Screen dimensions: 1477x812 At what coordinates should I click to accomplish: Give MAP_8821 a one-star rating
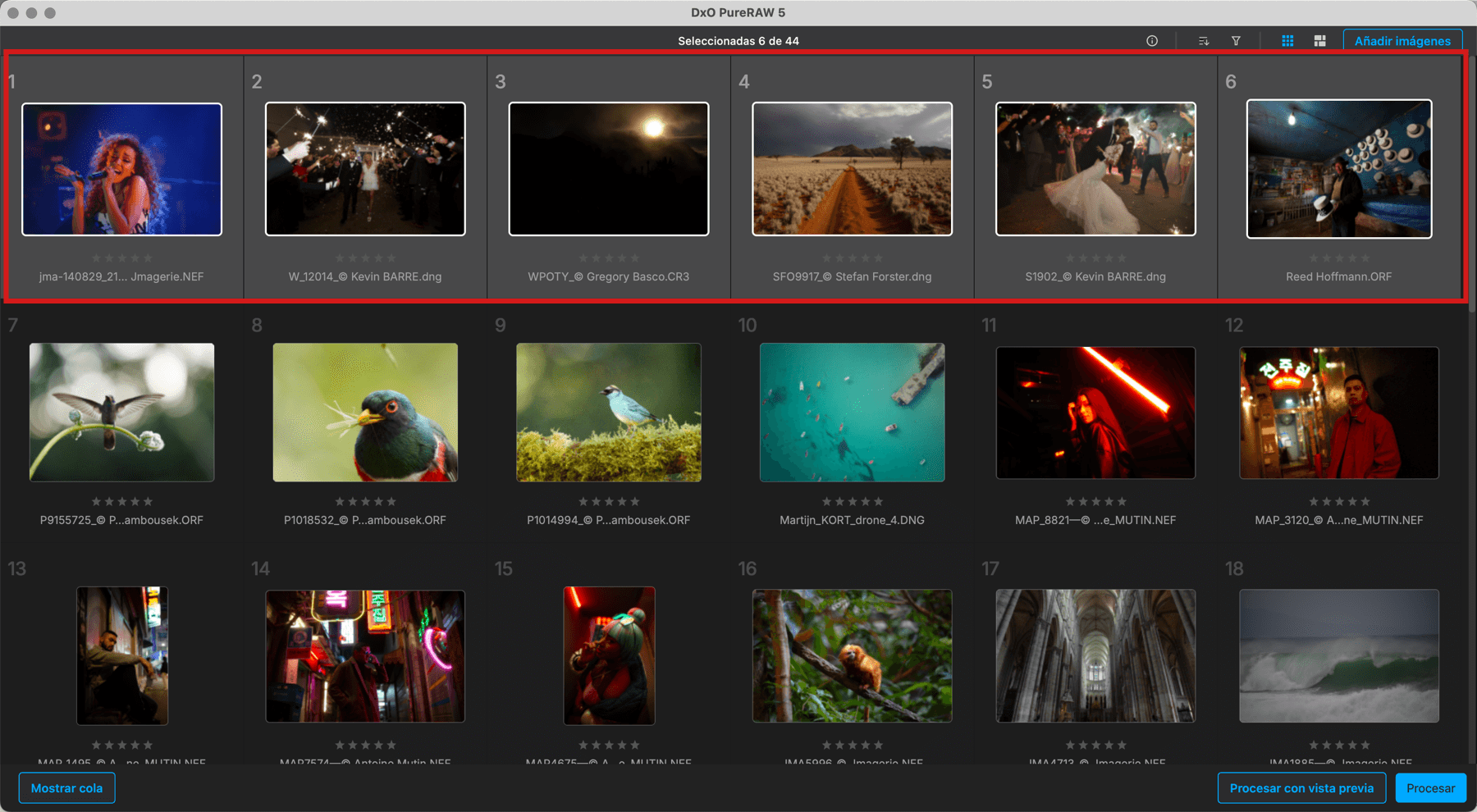(x=1070, y=501)
